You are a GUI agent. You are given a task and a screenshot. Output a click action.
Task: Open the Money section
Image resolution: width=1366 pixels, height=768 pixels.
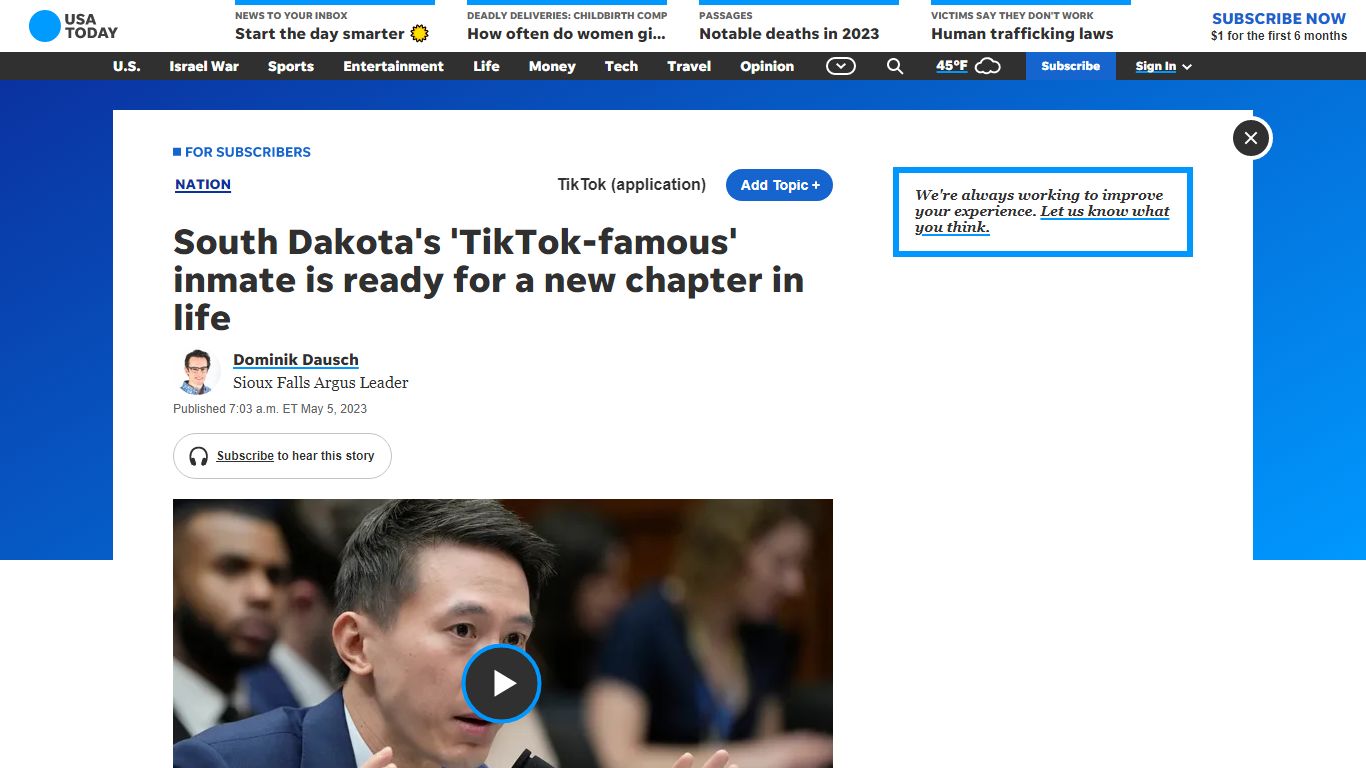point(552,66)
